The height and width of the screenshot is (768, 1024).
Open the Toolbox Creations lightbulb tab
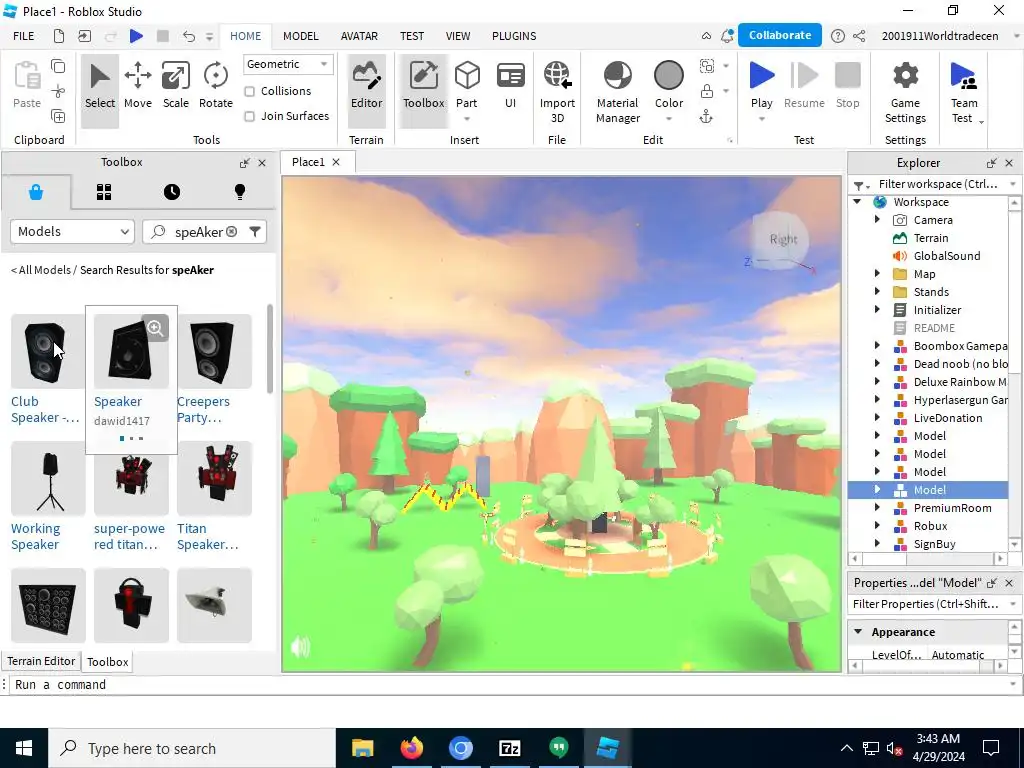point(240,192)
